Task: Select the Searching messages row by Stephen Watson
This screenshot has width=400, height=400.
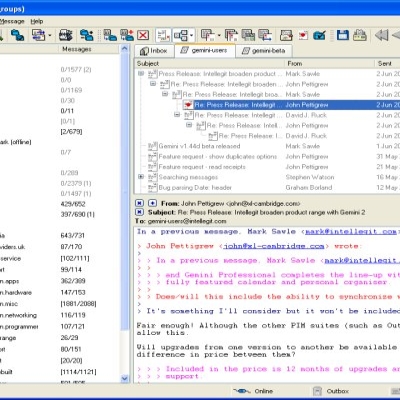Action: click(267, 177)
